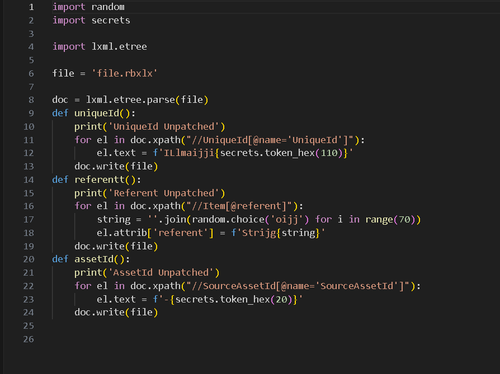Click the string 'UniqueId Unpatched'
This screenshot has height=374, width=500.
click(164, 127)
